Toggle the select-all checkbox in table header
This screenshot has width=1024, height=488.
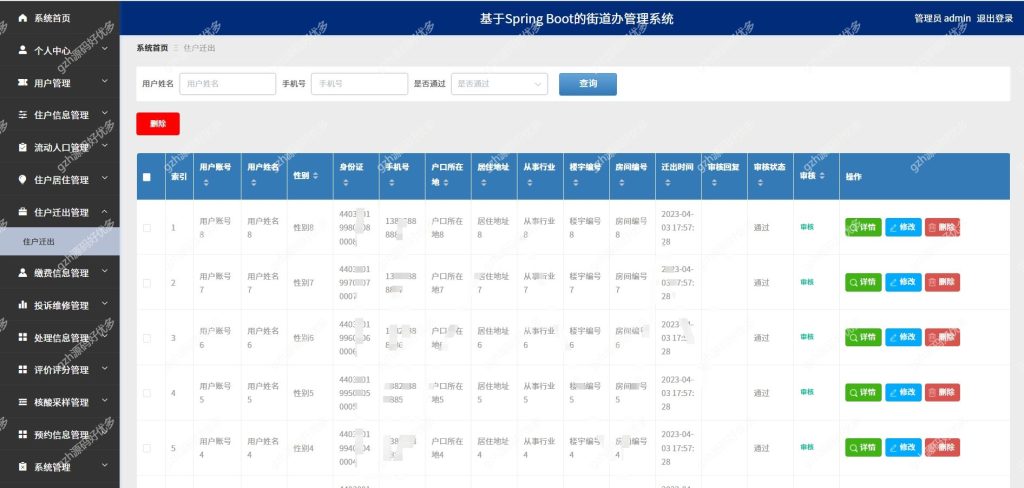[x=146, y=176]
